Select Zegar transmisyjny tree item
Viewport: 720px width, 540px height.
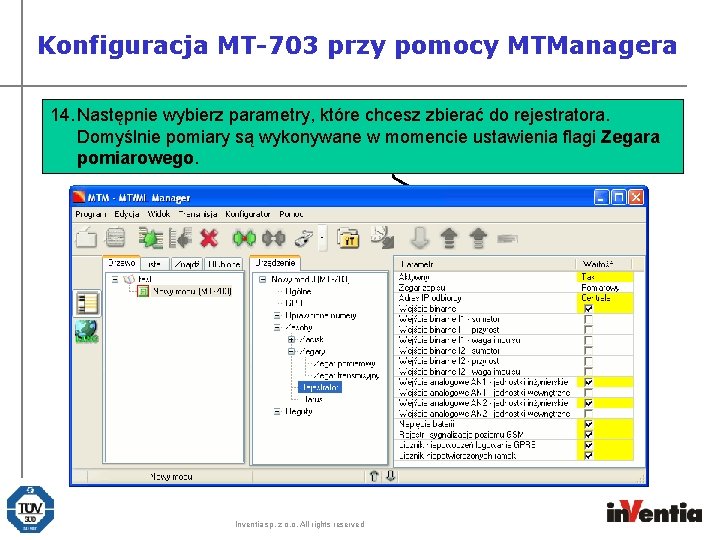(x=347, y=376)
